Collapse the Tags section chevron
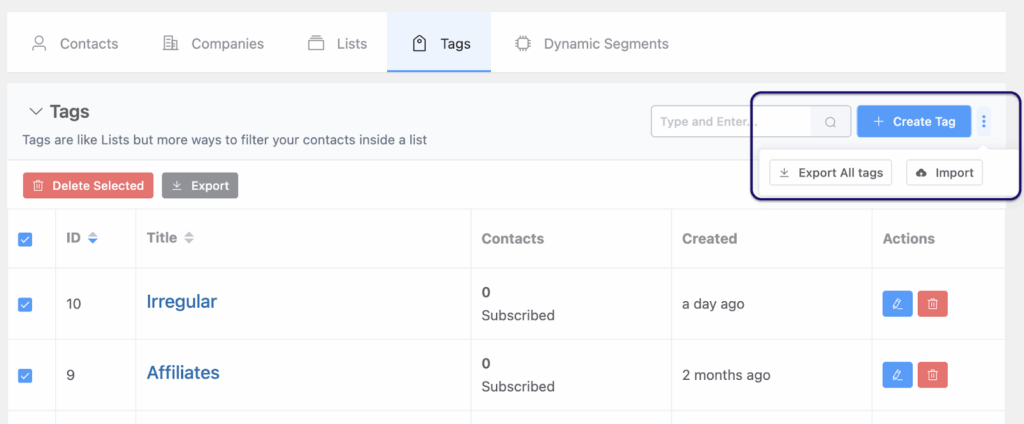Screen dimensions: 1024x424 [x=36, y=112]
